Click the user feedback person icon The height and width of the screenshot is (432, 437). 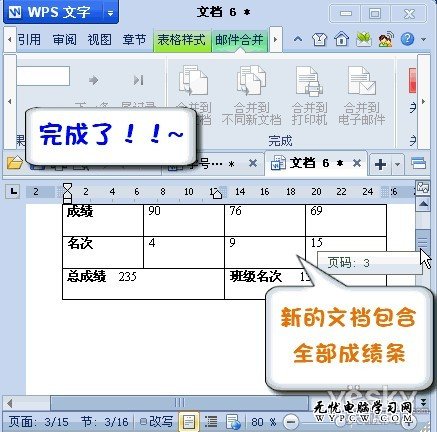[386, 40]
